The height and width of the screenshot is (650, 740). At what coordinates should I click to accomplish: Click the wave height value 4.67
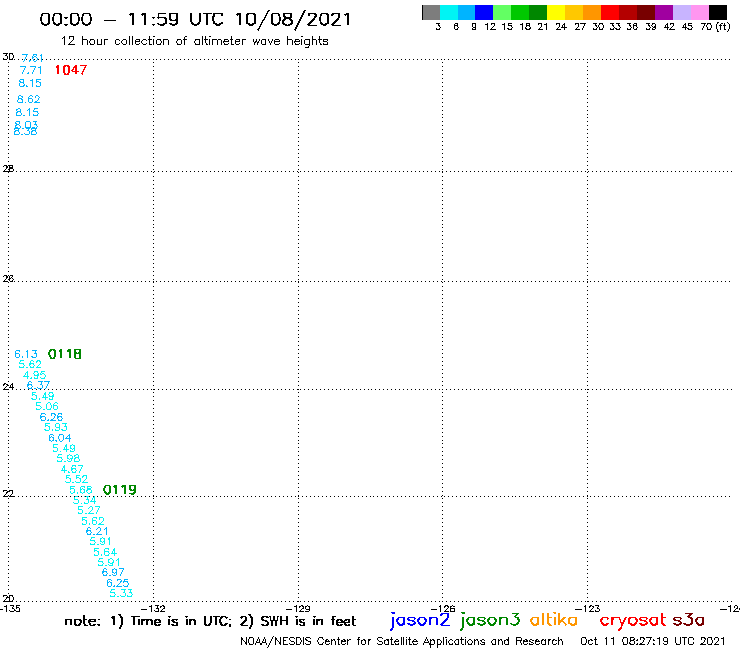(x=72, y=469)
